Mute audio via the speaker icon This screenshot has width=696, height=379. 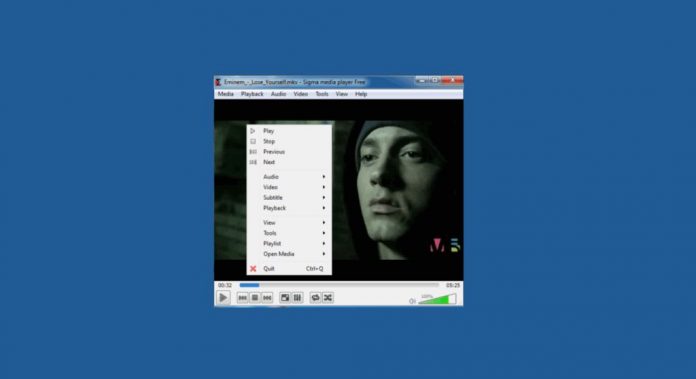point(412,301)
